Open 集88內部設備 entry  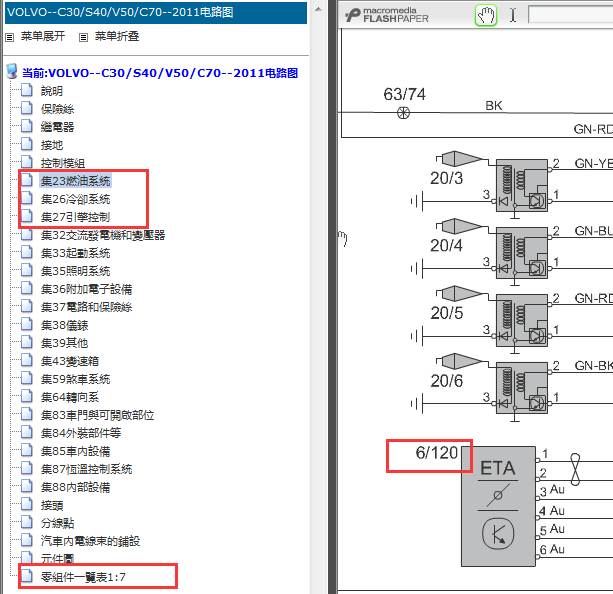point(75,487)
